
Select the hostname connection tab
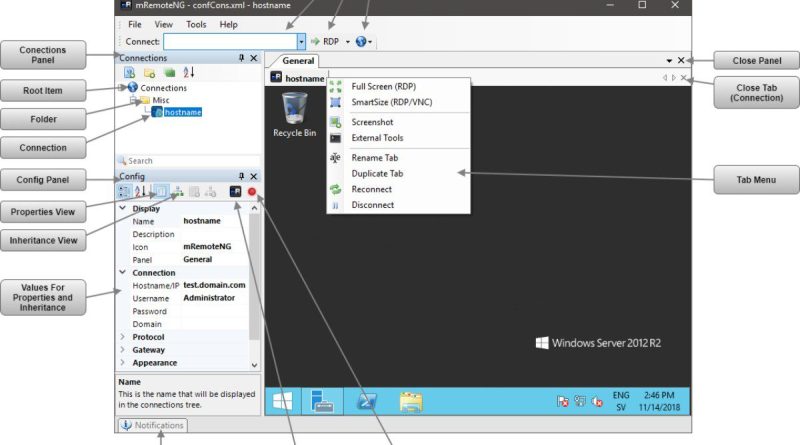pyautogui.click(x=298, y=78)
